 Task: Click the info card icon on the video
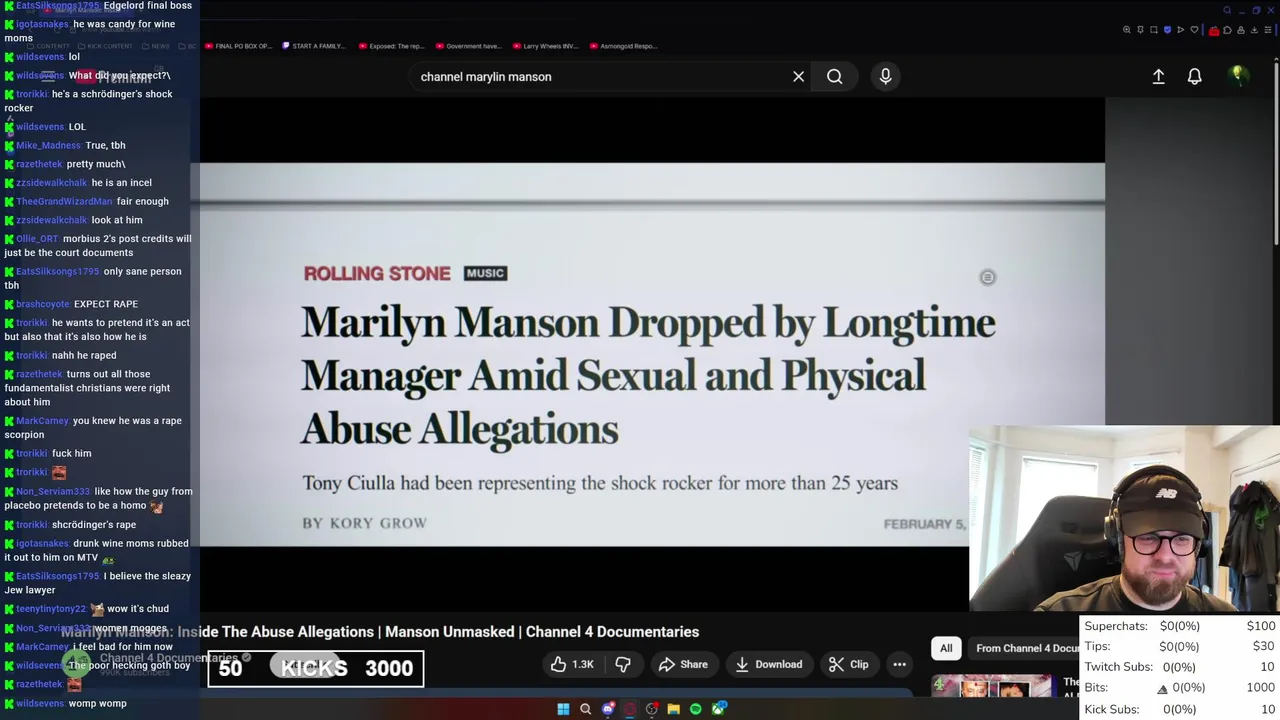coord(987,277)
